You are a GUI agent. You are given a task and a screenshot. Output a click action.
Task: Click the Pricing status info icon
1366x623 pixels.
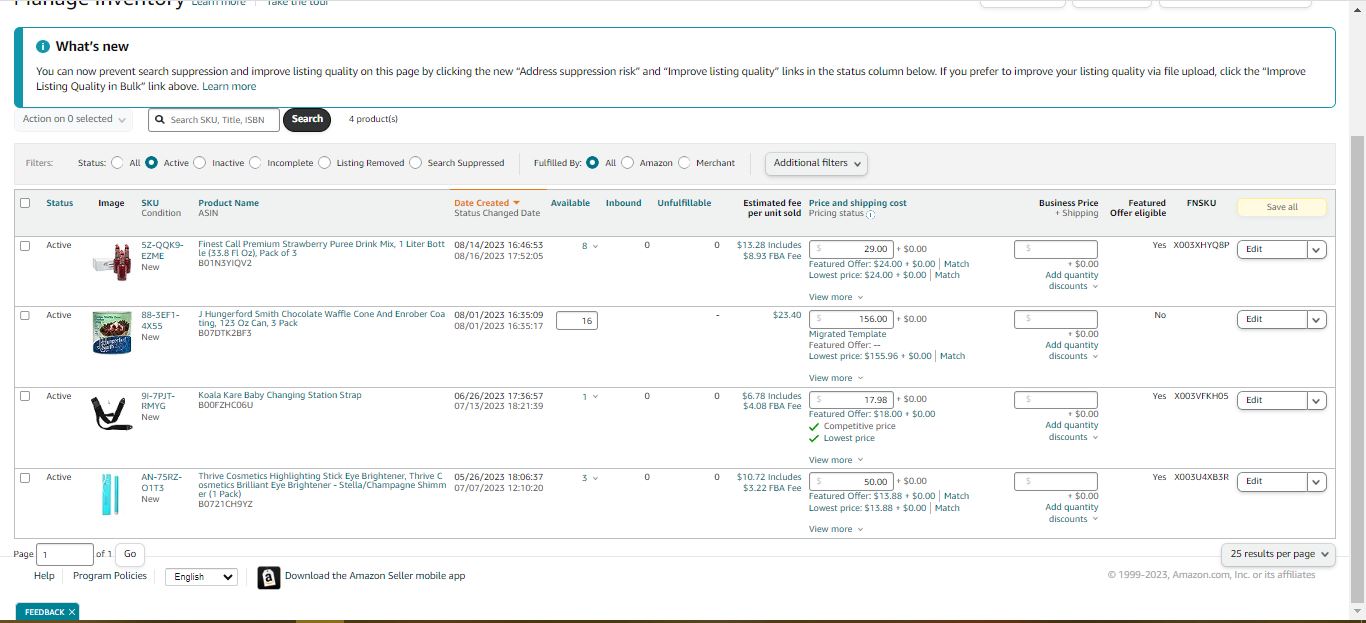pyautogui.click(x=870, y=214)
